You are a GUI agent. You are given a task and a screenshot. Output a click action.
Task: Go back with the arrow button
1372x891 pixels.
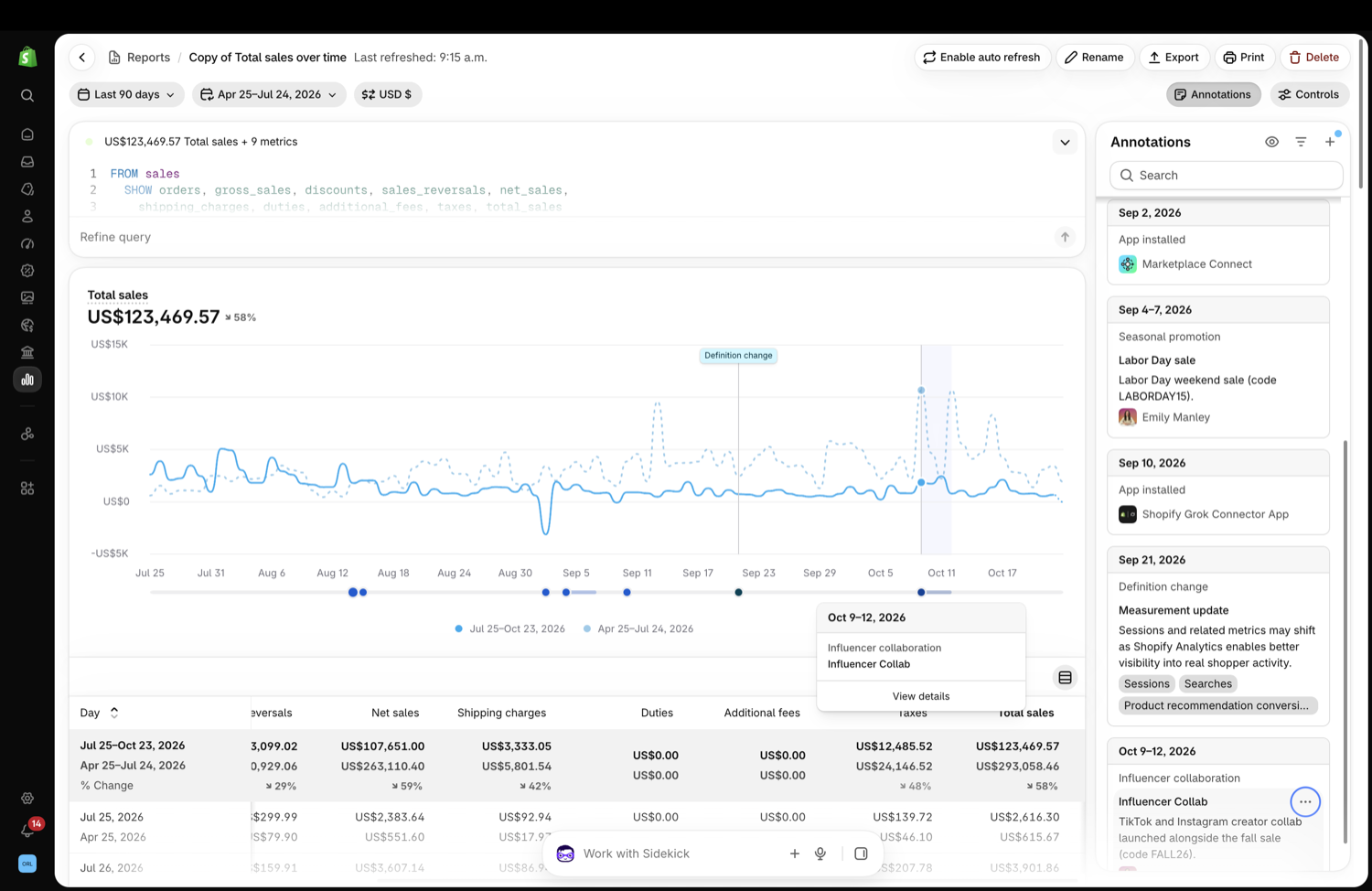tap(82, 57)
